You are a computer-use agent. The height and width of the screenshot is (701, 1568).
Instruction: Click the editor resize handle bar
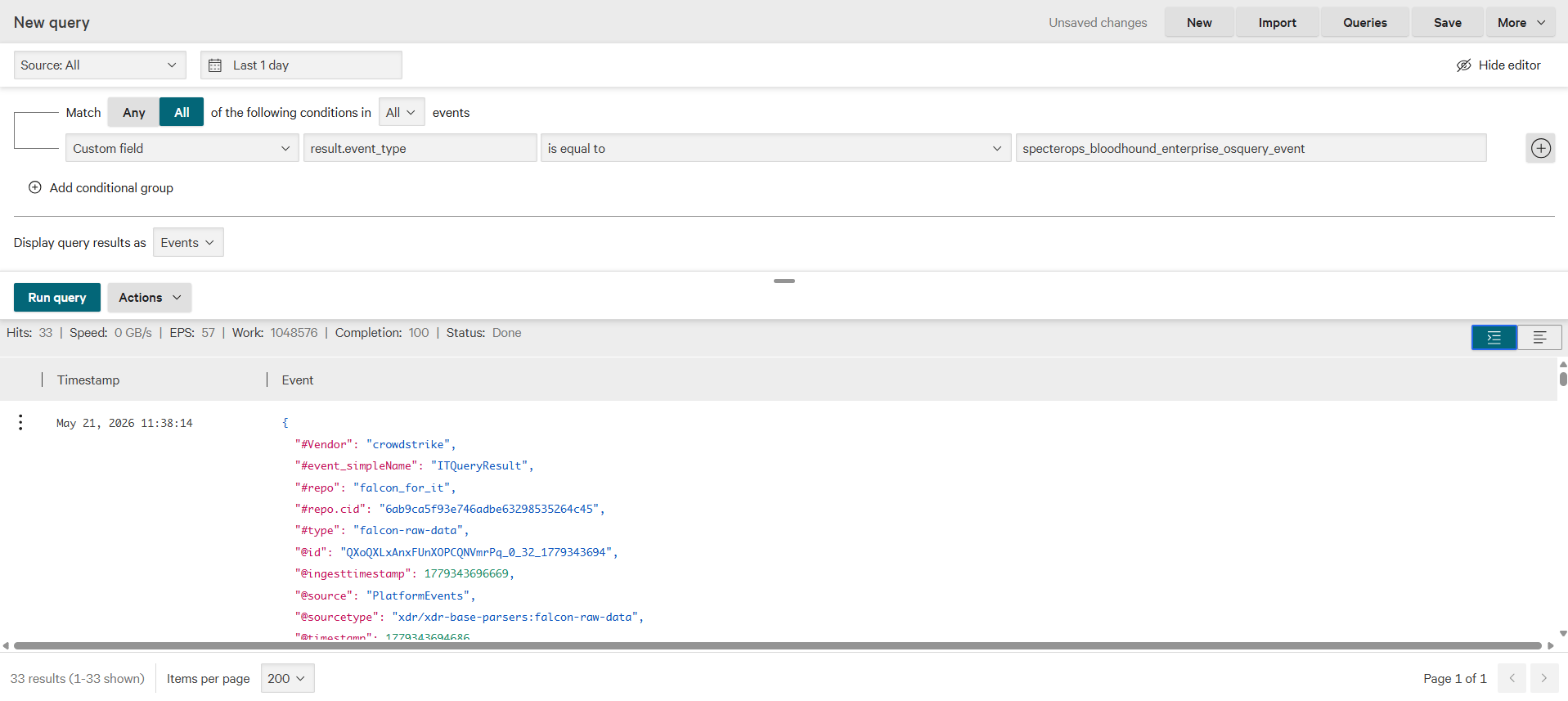tap(784, 281)
